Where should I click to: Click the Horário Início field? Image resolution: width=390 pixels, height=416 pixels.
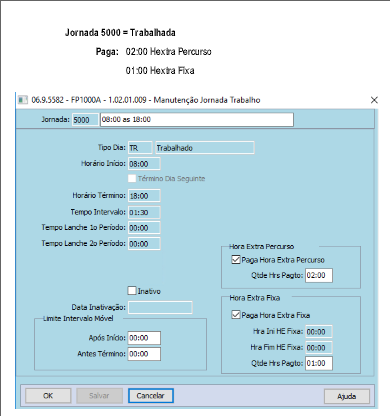tap(144, 164)
